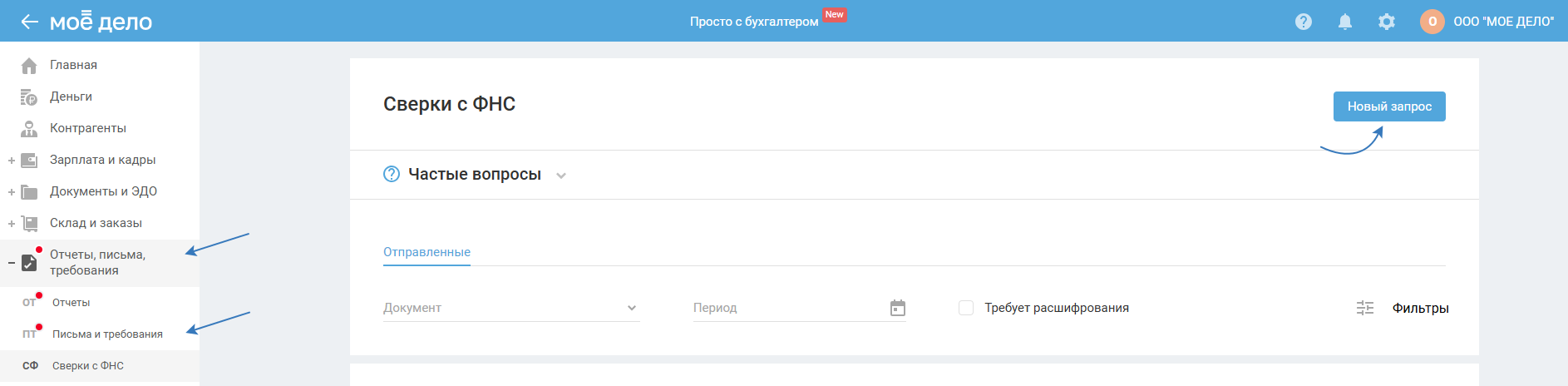Click the Фильтры sliders icon

pyautogui.click(x=1365, y=308)
